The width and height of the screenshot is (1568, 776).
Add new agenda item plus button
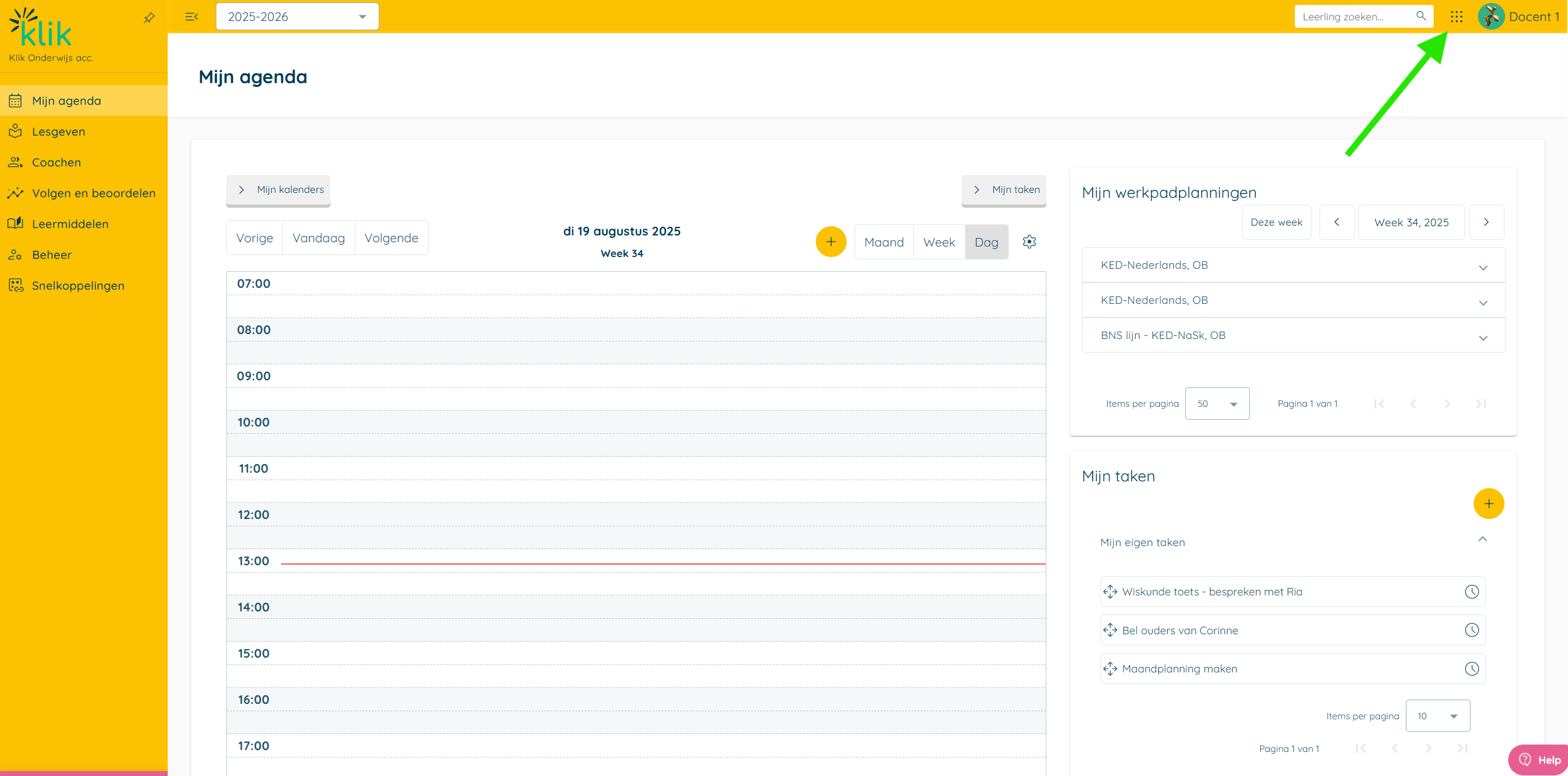click(831, 242)
